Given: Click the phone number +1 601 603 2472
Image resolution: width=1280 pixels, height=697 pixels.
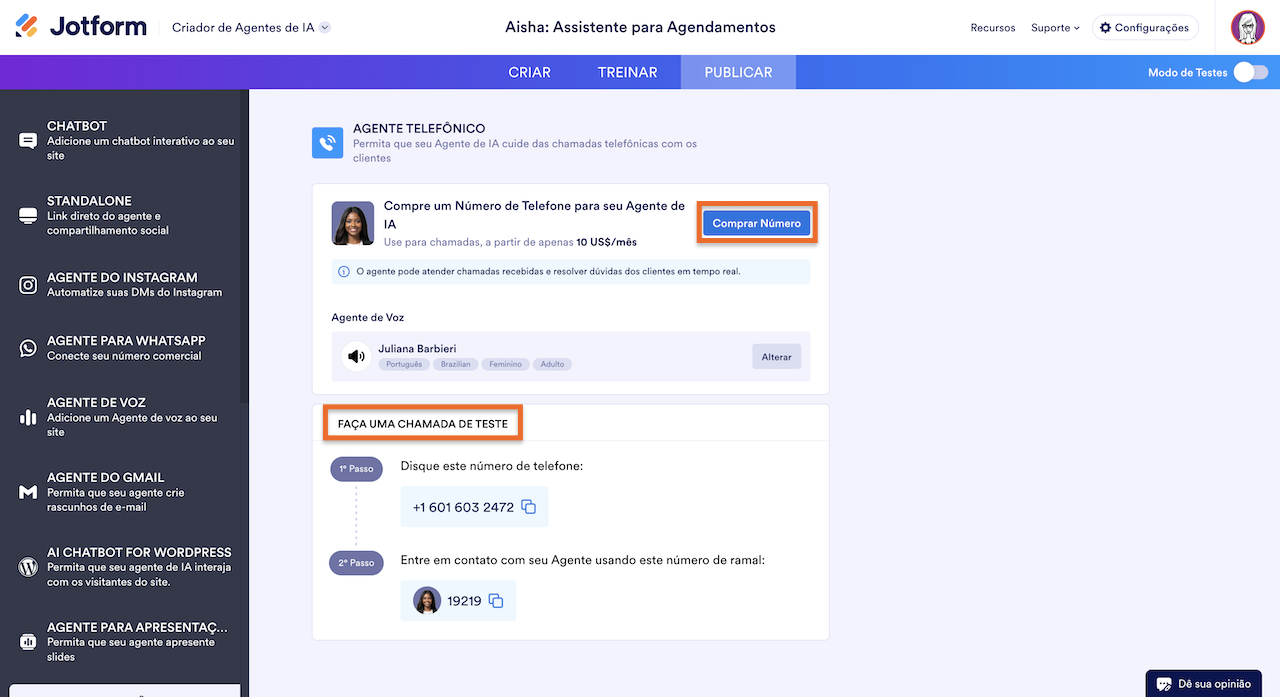Looking at the screenshot, I should click(463, 507).
